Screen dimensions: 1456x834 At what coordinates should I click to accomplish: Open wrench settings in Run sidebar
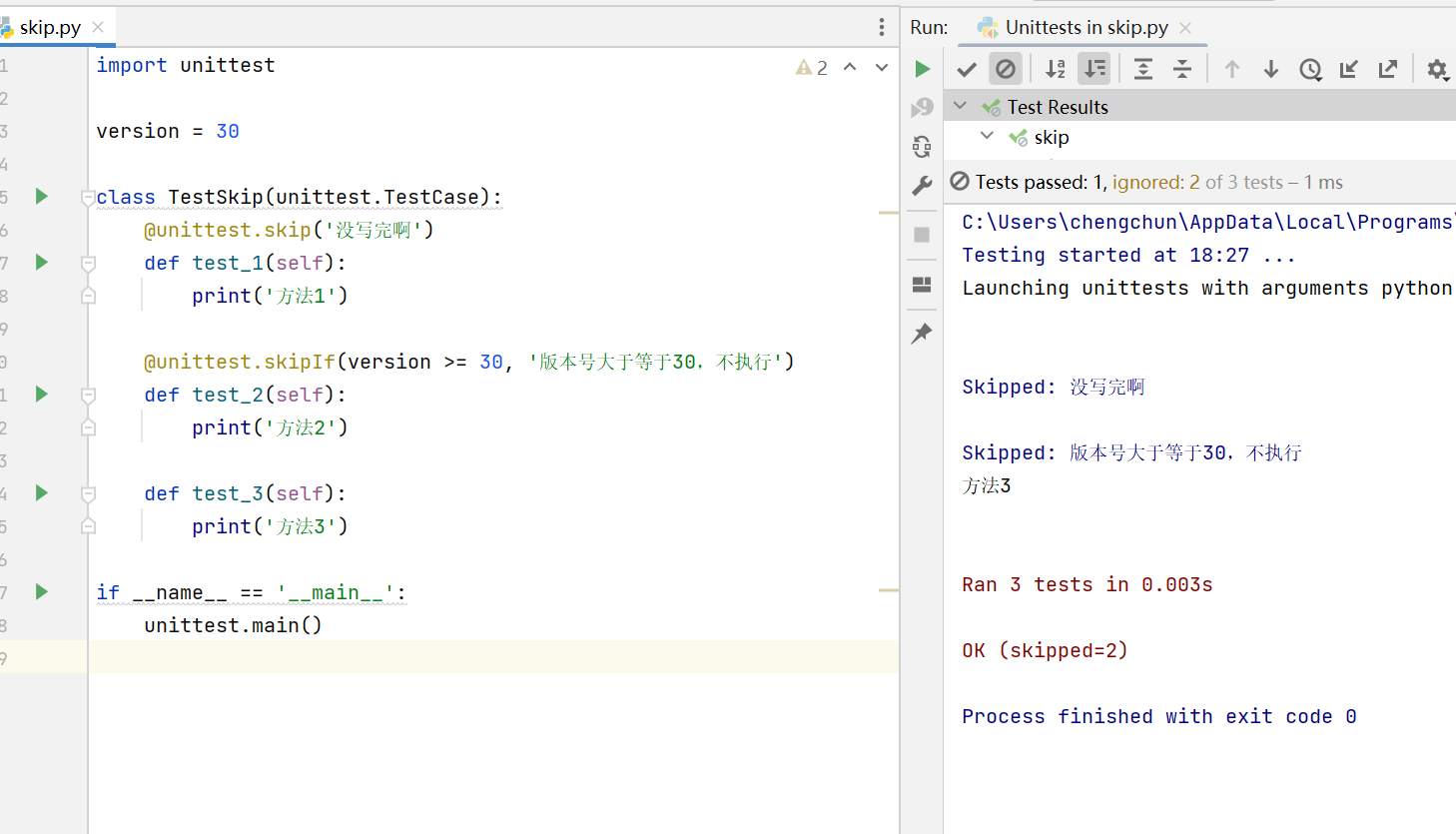[922, 186]
